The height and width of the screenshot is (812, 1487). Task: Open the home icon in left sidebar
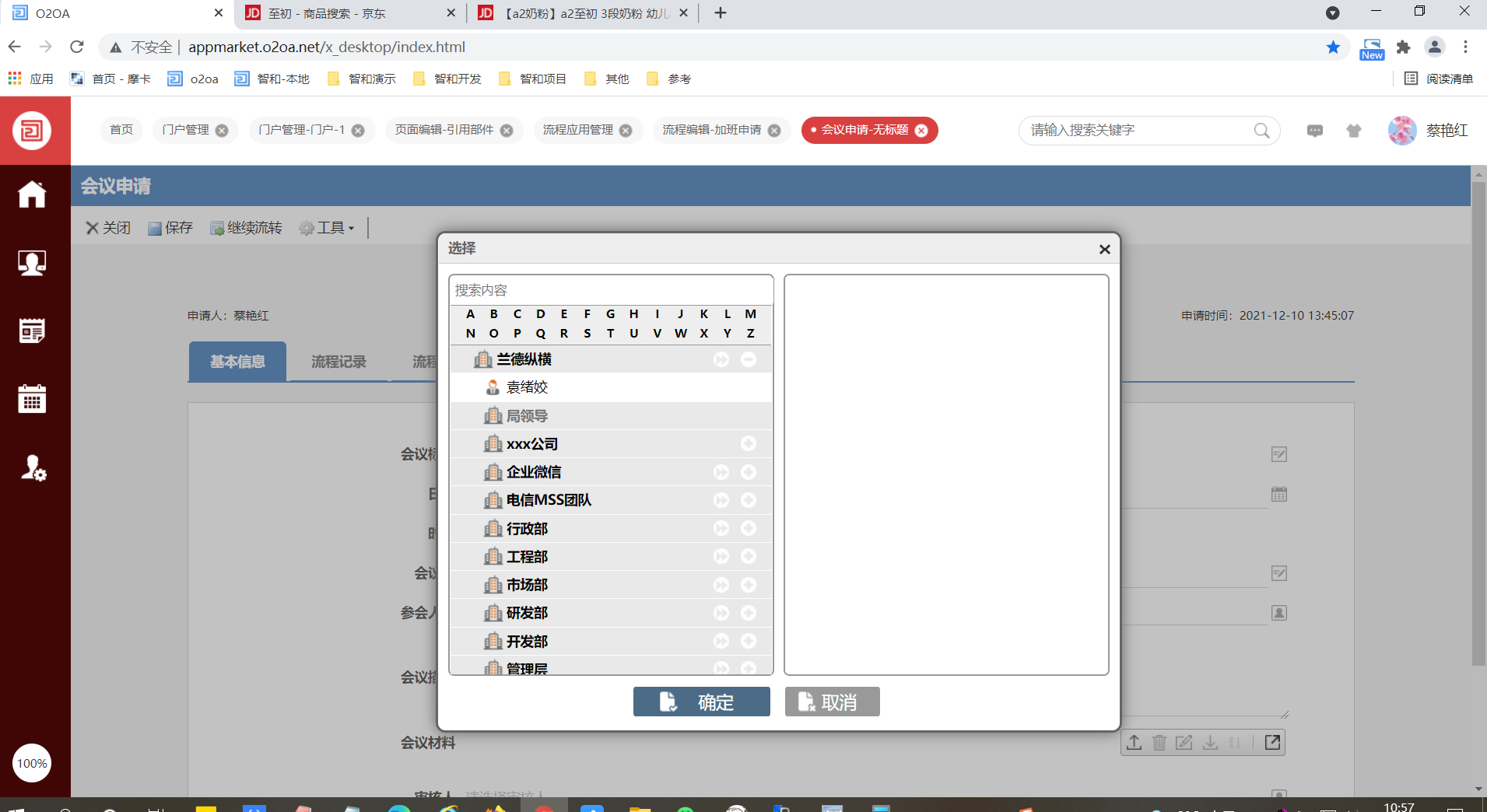tap(32, 194)
